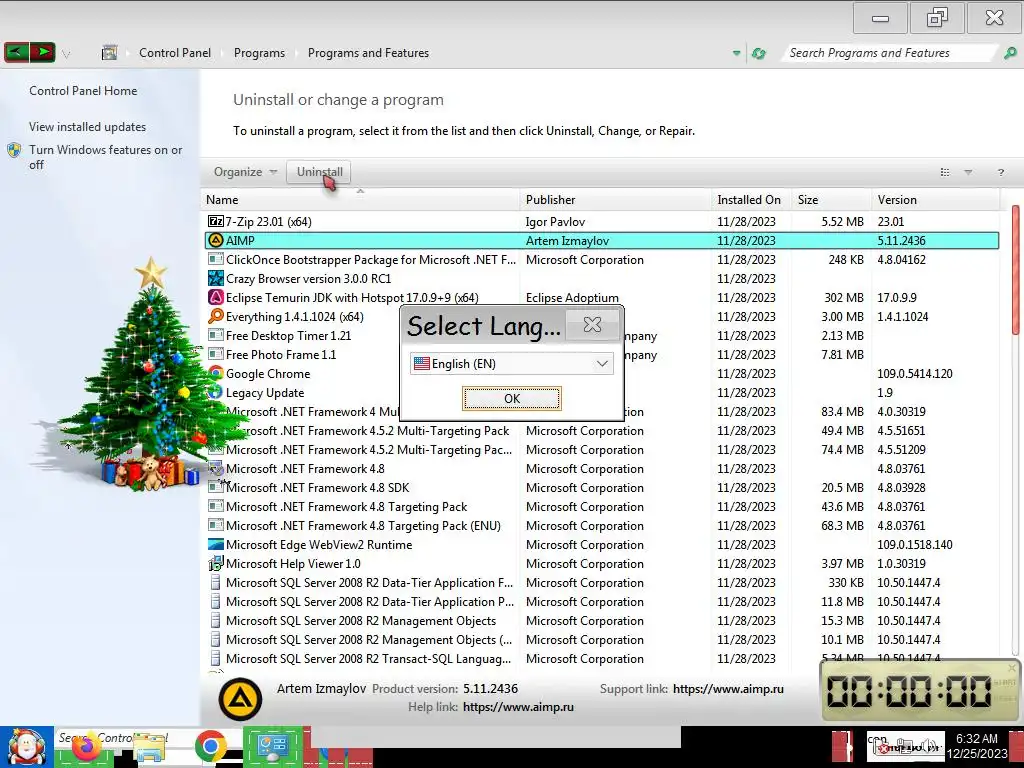Sort by Installed On column header
Viewport: 1024px width, 768px height.
(752, 200)
